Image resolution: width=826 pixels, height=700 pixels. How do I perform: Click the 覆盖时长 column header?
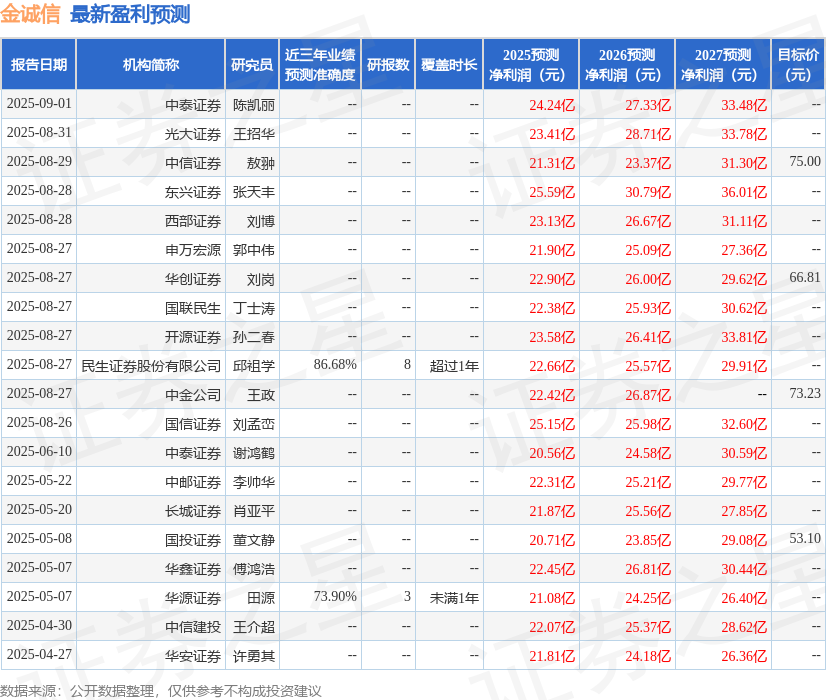[x=449, y=64]
